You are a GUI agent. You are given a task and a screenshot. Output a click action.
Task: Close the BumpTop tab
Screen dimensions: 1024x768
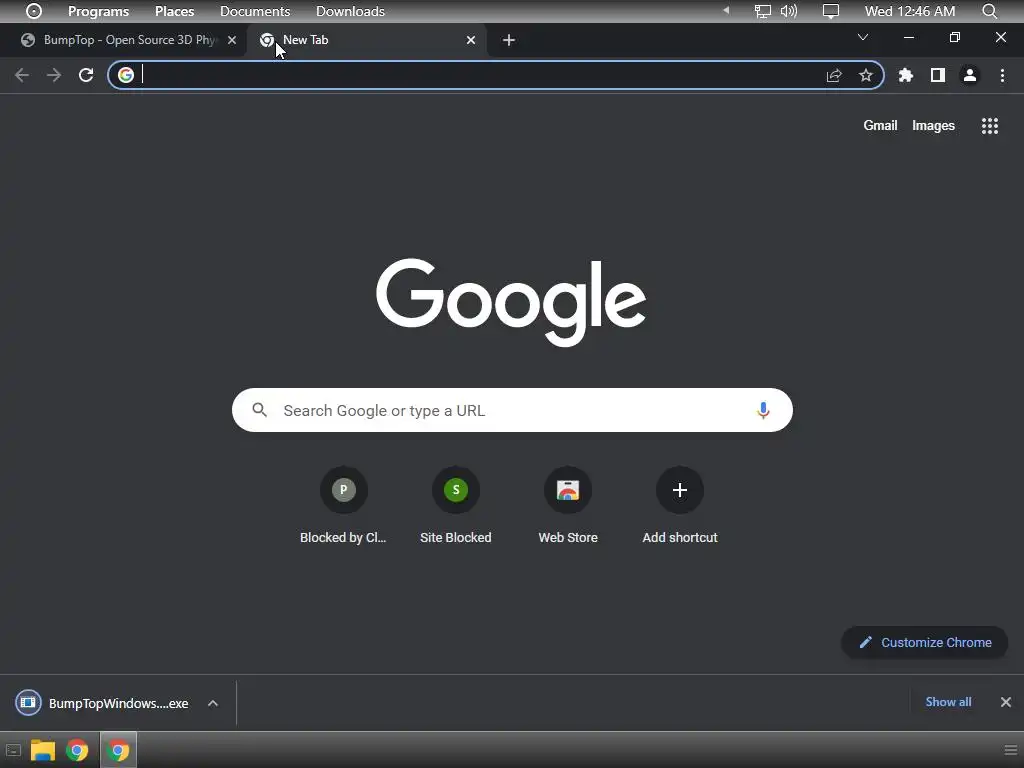232,40
